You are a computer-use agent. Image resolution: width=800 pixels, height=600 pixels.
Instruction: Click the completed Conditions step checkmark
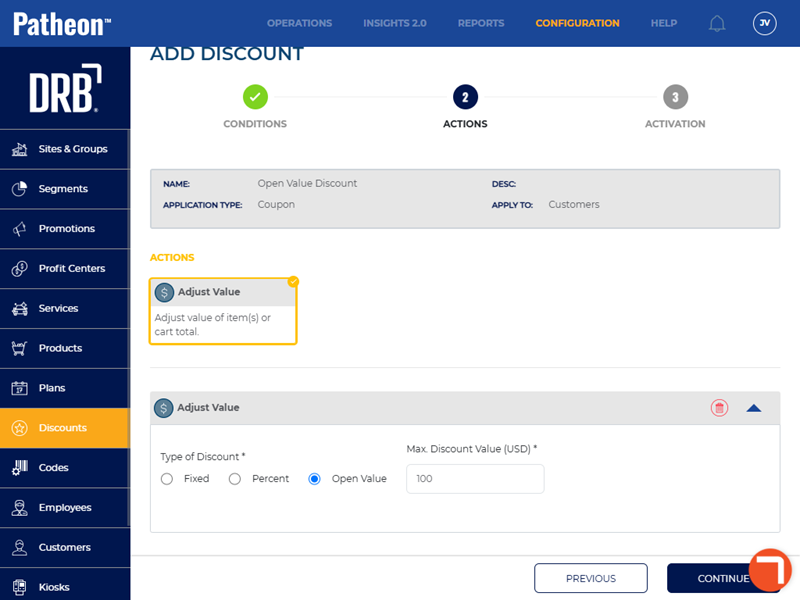click(x=255, y=97)
